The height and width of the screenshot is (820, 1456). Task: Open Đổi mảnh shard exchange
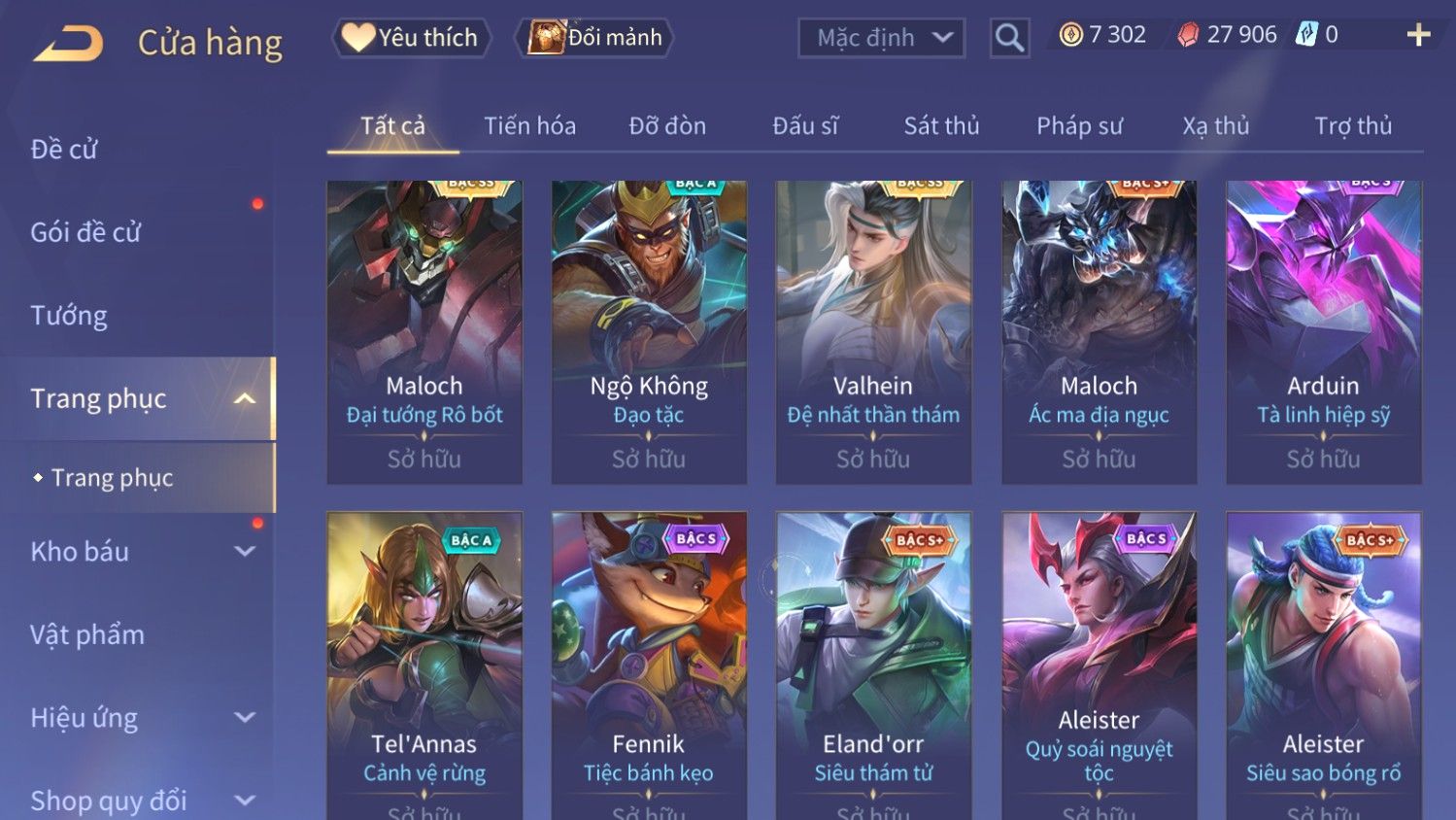point(593,38)
